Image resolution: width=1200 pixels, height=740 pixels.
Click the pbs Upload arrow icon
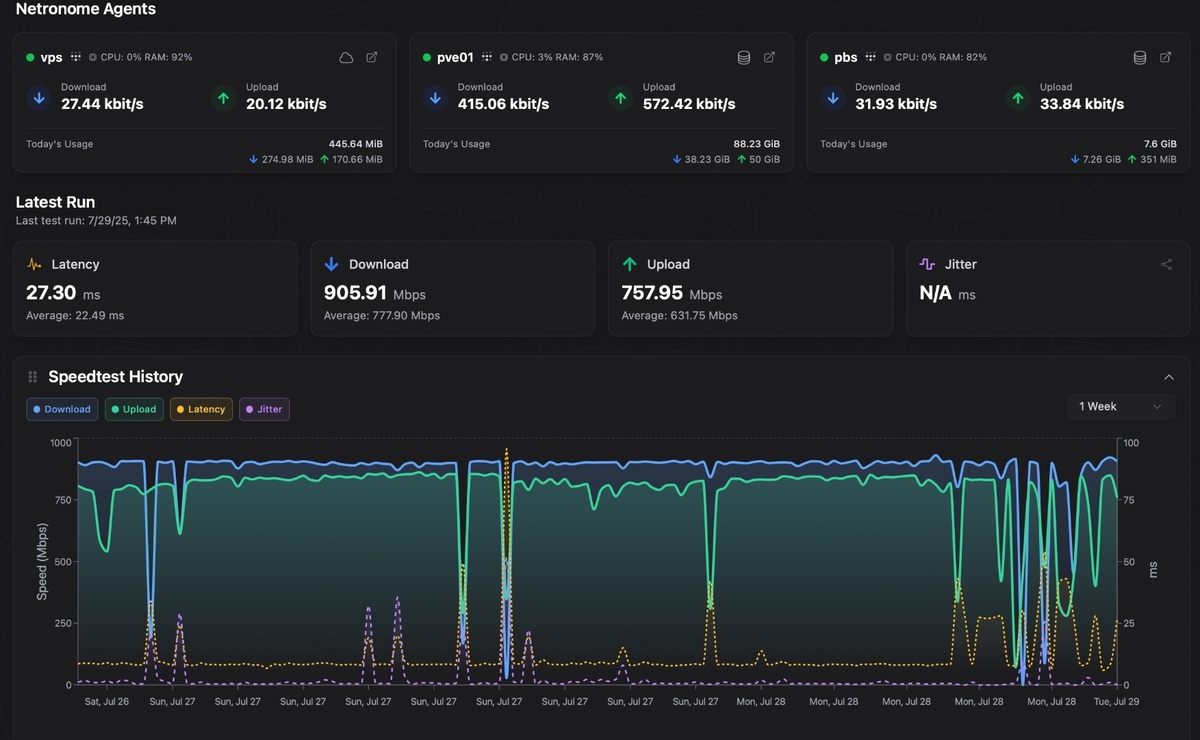[x=1018, y=98]
